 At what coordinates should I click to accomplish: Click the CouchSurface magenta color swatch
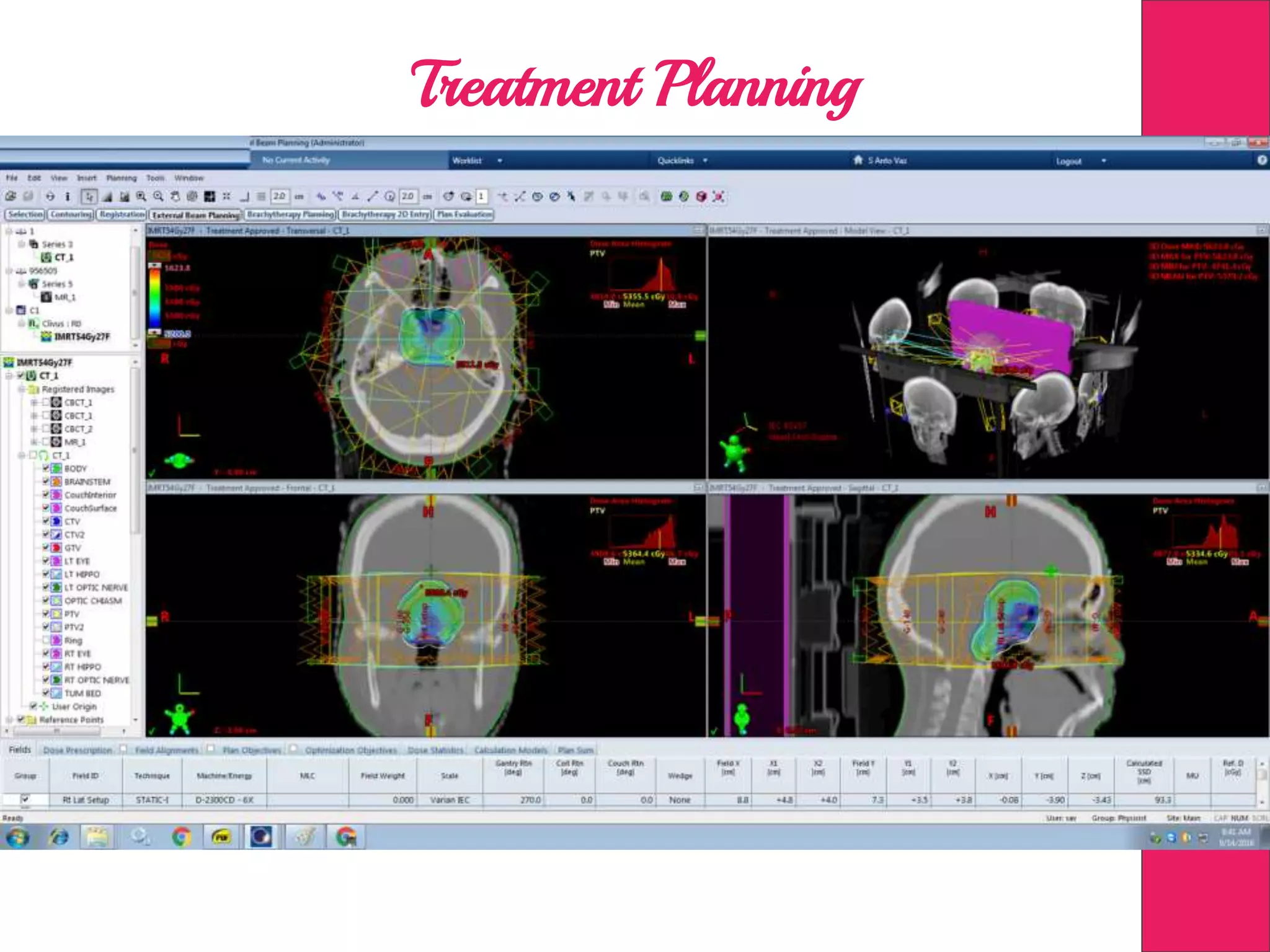coord(56,508)
